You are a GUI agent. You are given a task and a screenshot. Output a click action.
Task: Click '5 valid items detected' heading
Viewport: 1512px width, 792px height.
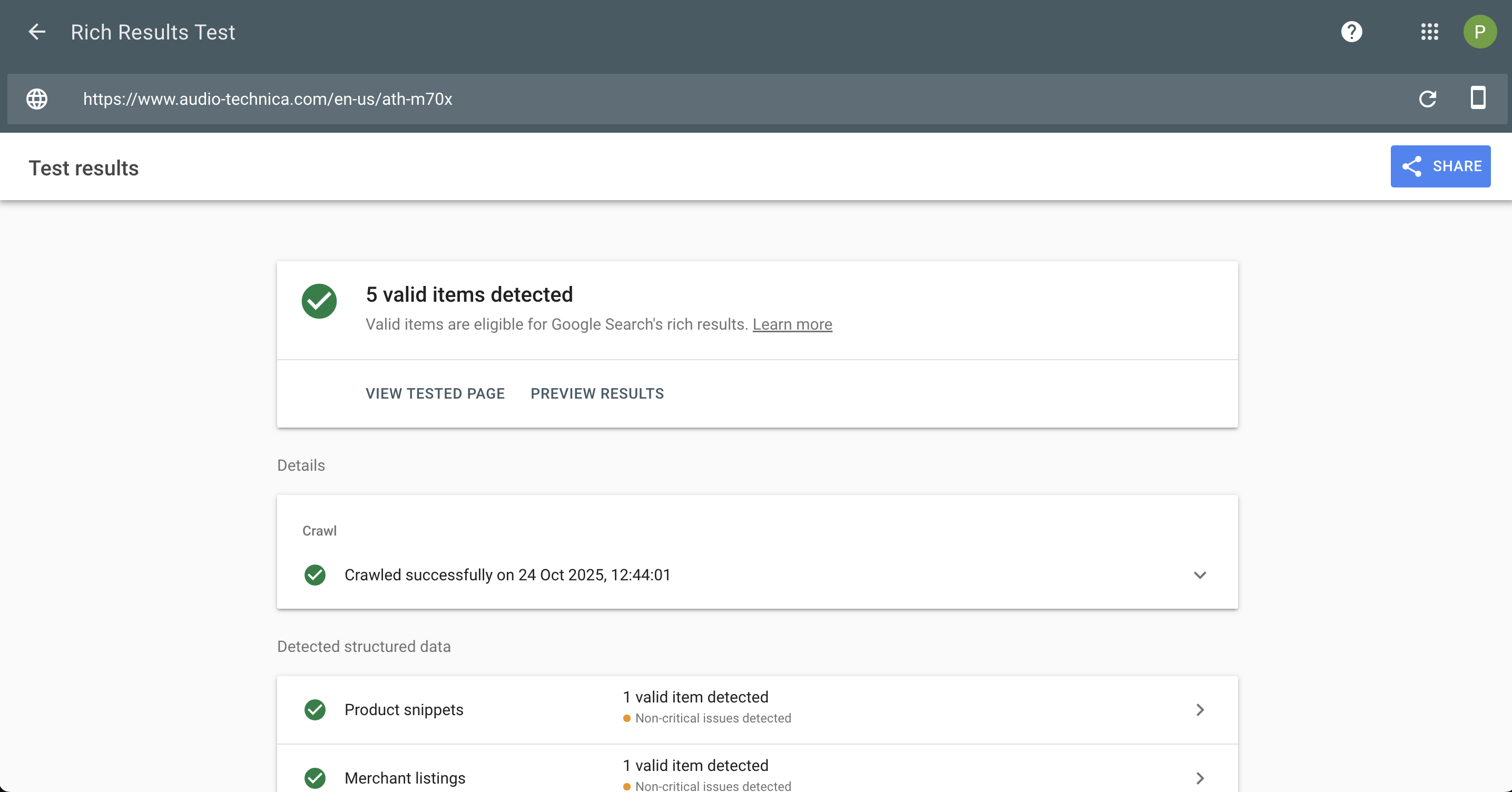tap(469, 294)
